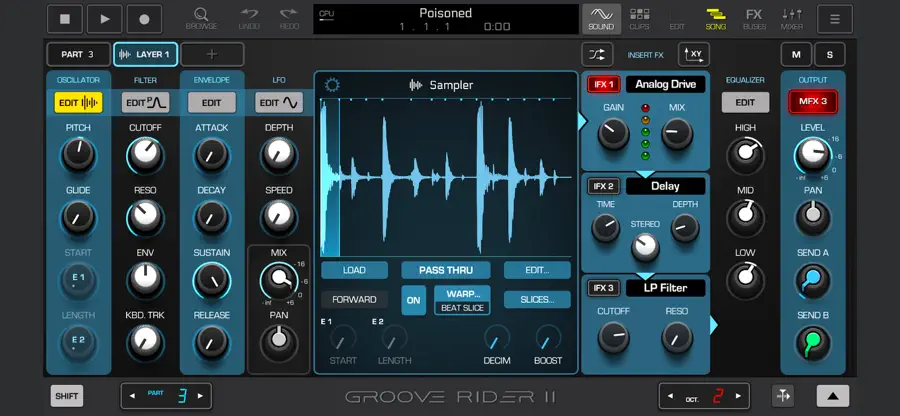Click the Boost knob in Sampler
Screen dimensions: 900x416
548,337
